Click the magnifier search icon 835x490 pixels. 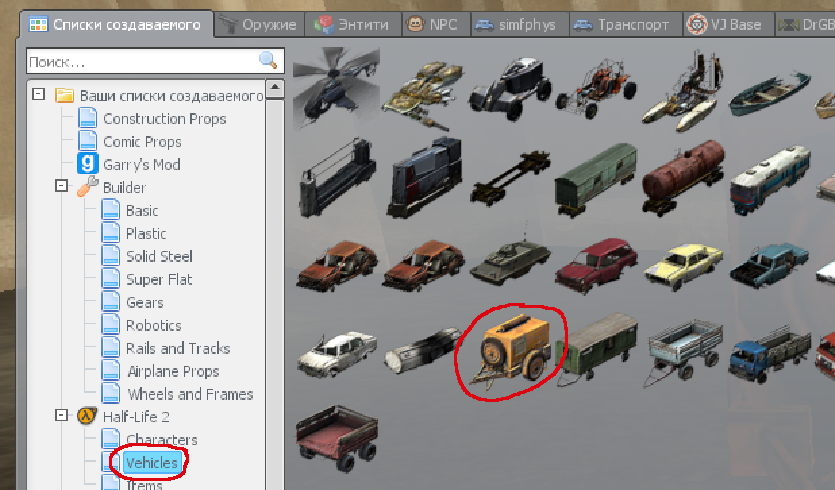268,60
